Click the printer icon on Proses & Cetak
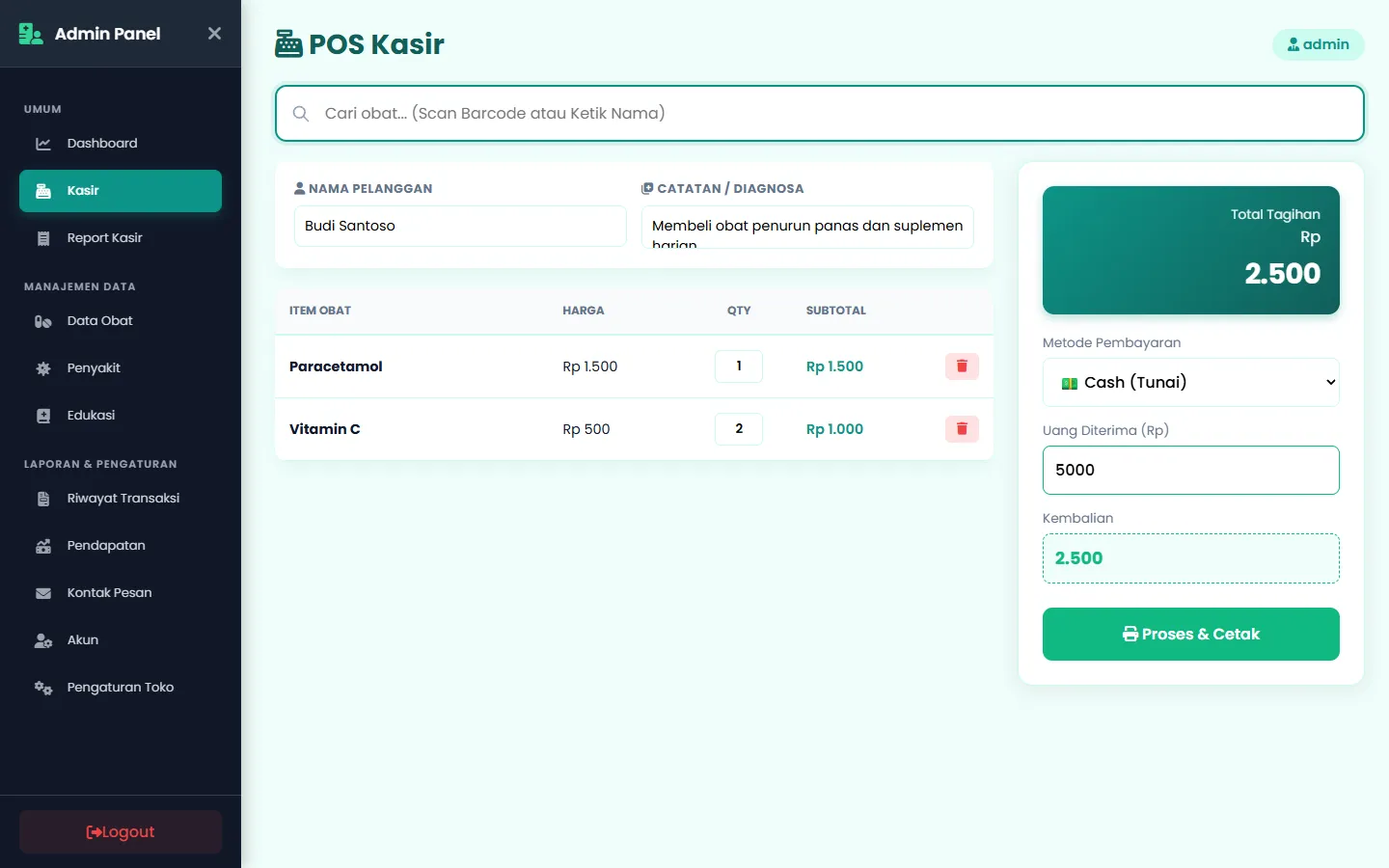 [1130, 634]
